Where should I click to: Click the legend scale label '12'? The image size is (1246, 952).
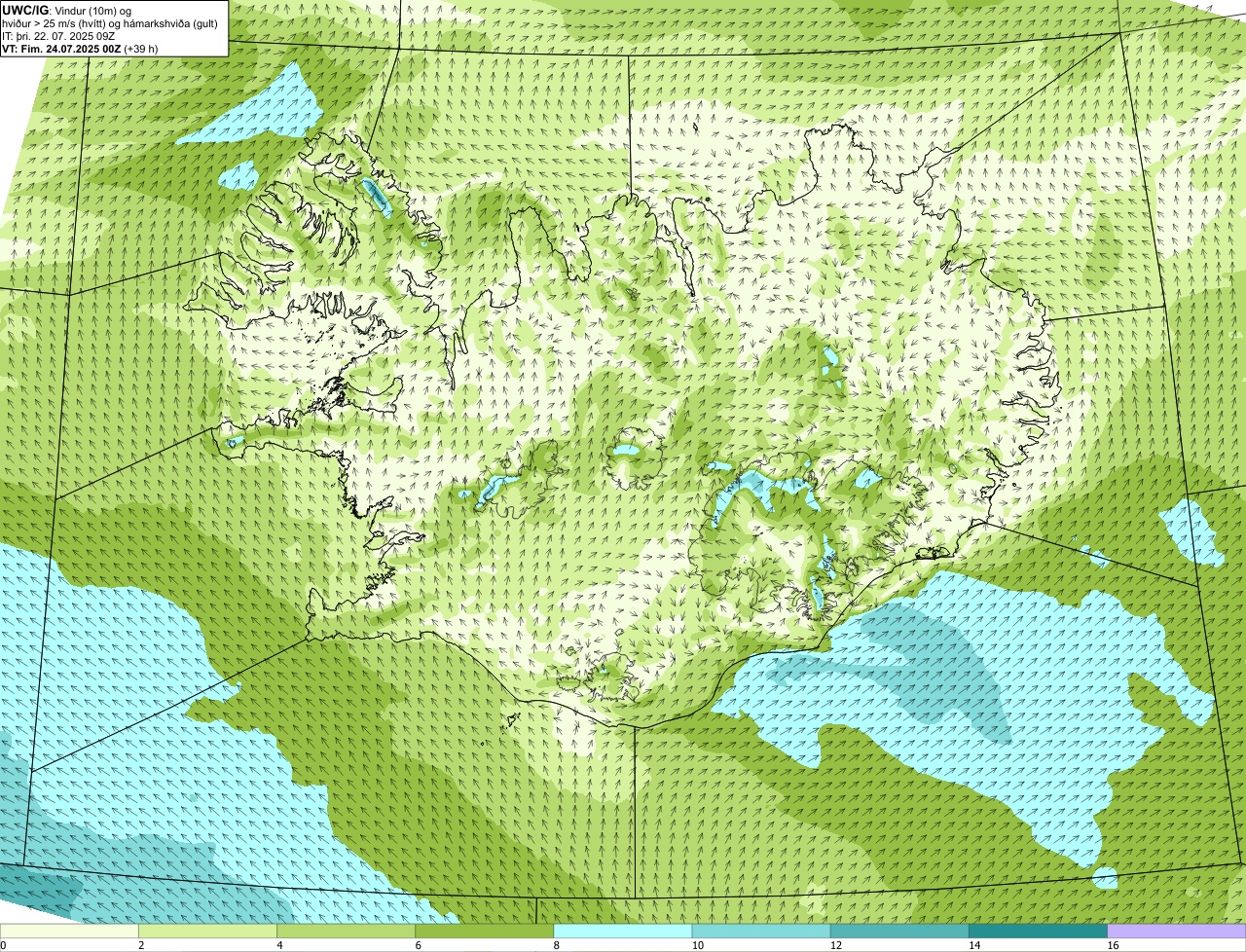tap(835, 945)
